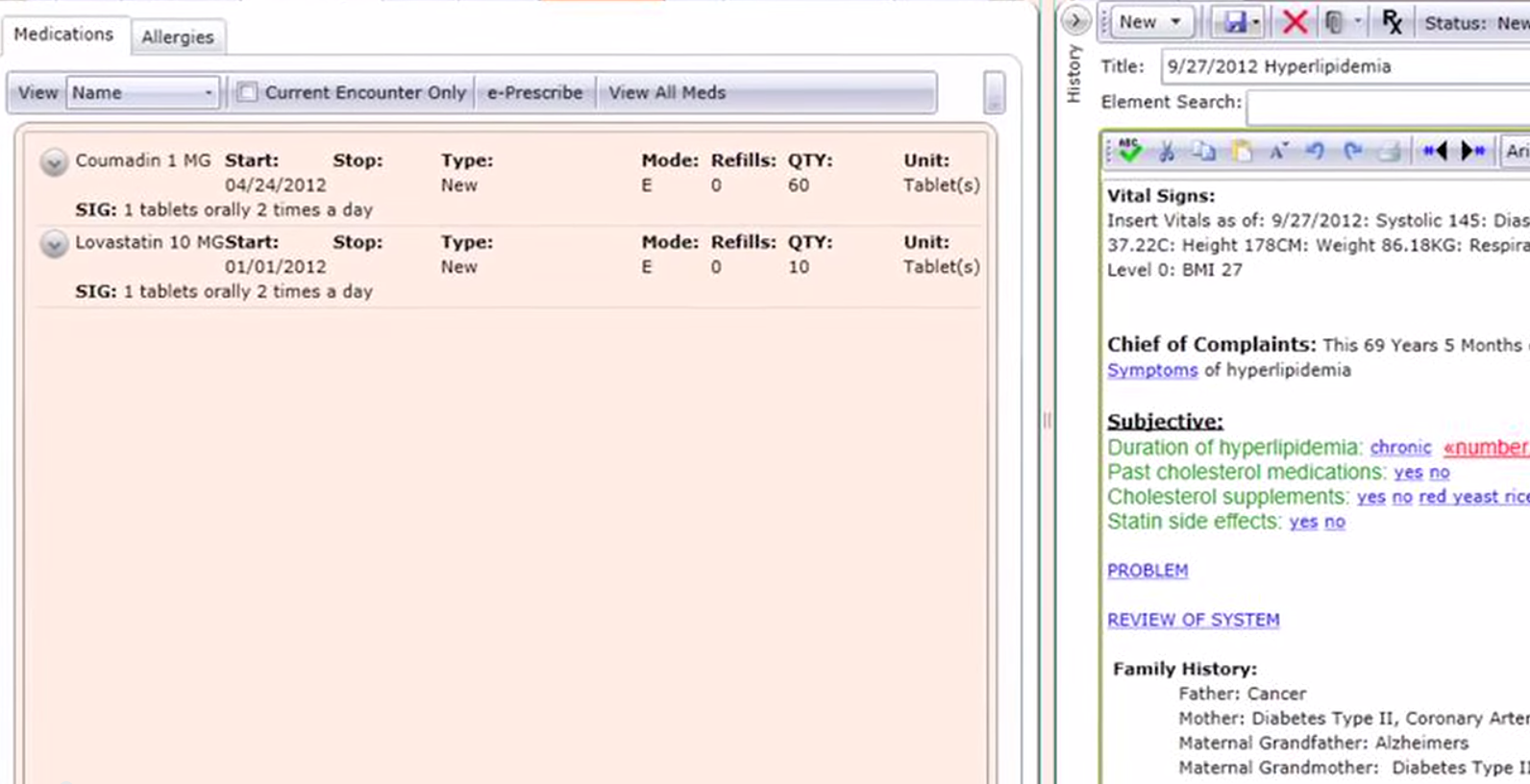Click the red X delete icon
Screen dimensions: 1530x784
1295,22
